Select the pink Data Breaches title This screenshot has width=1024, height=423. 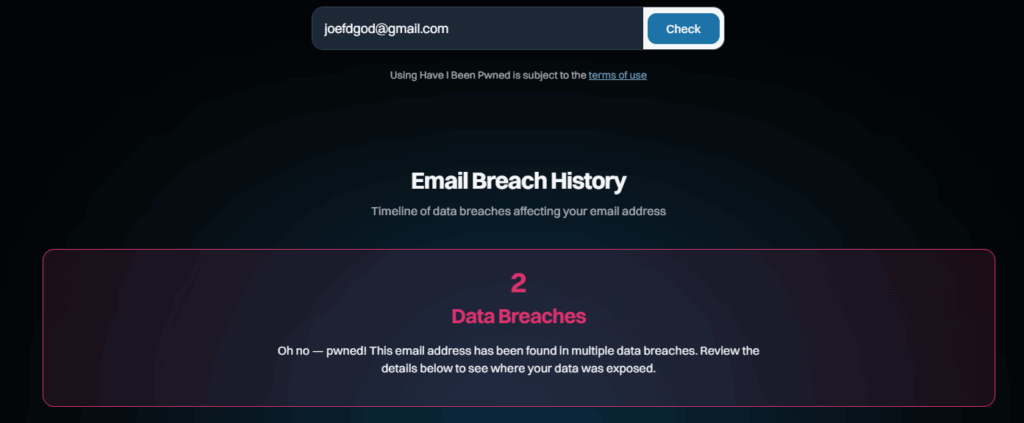tap(518, 316)
